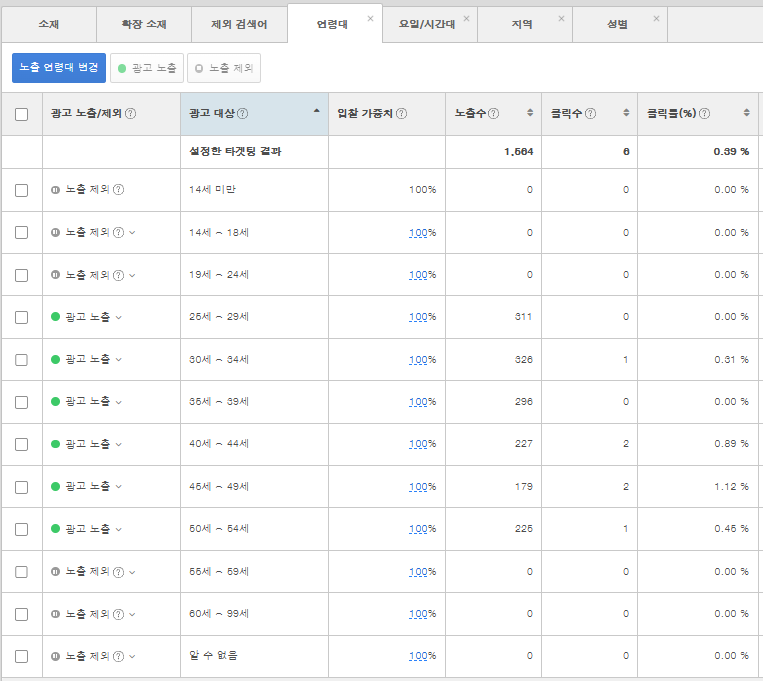Image resolution: width=763 pixels, height=681 pixels.
Task: Sort by 노출수 column arrows
Action: (530, 113)
